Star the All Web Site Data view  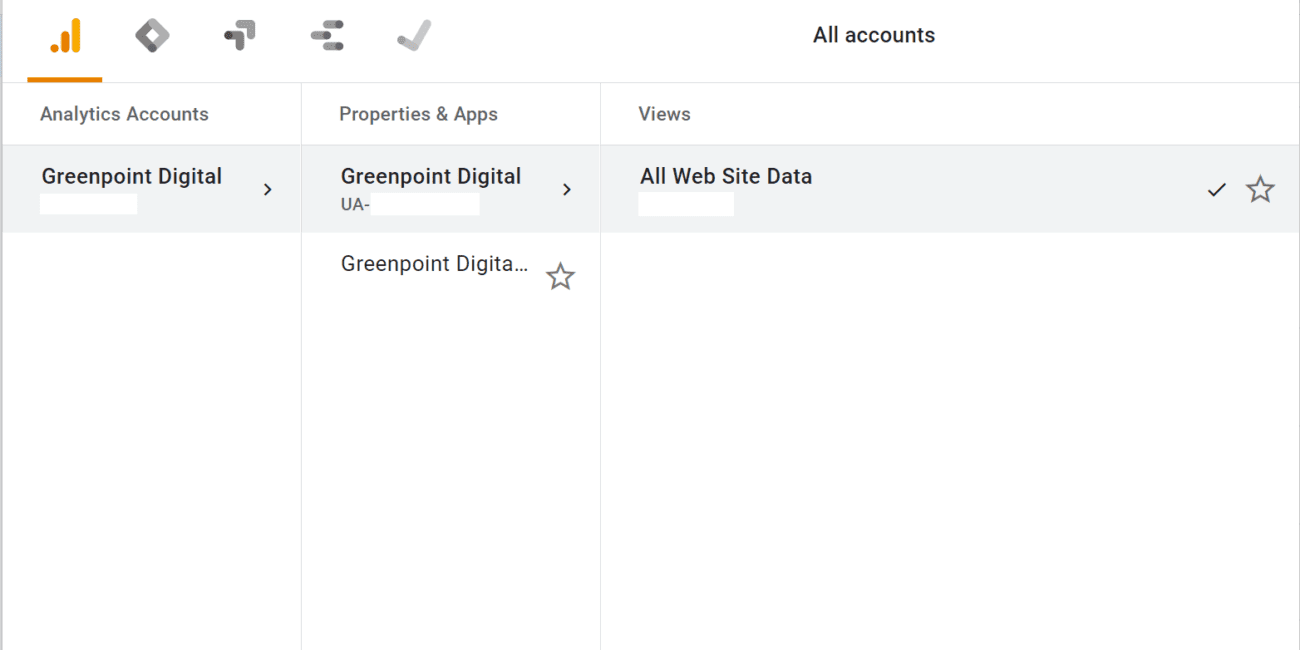pos(1261,189)
